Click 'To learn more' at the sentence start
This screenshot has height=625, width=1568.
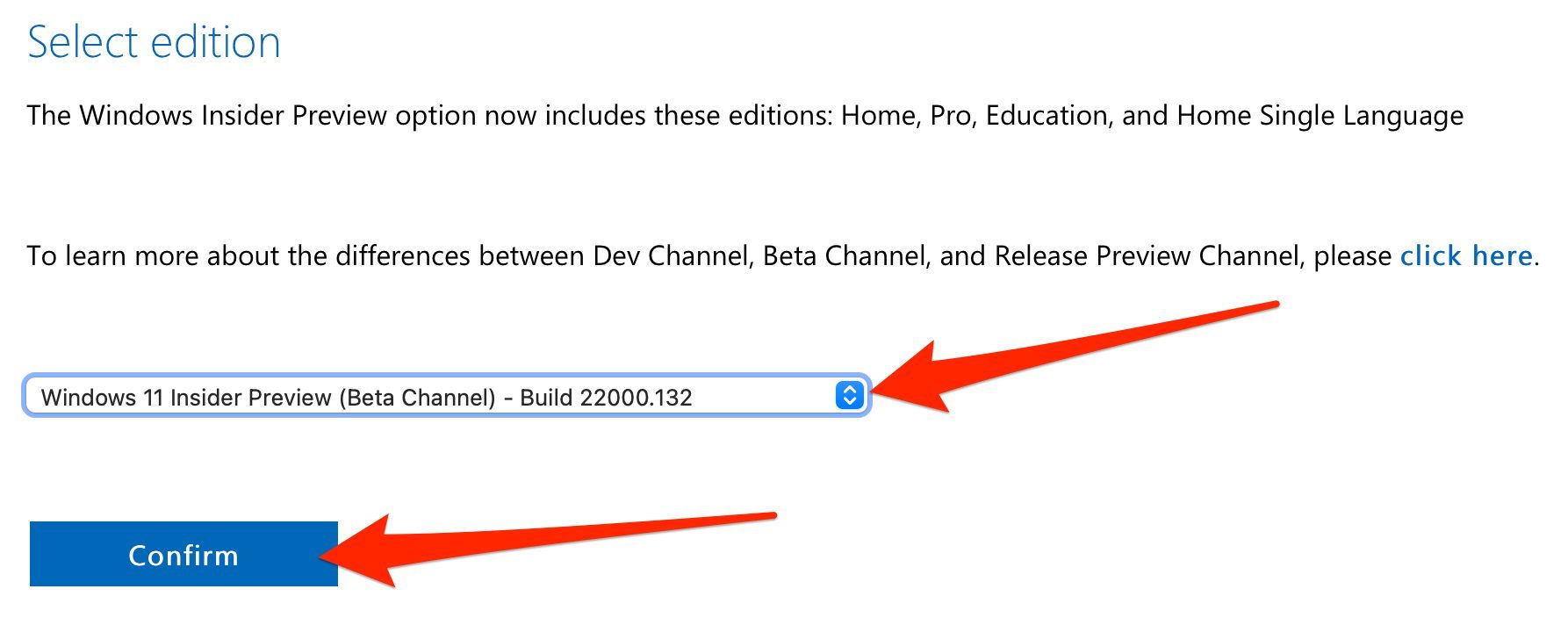pyautogui.click(x=104, y=255)
